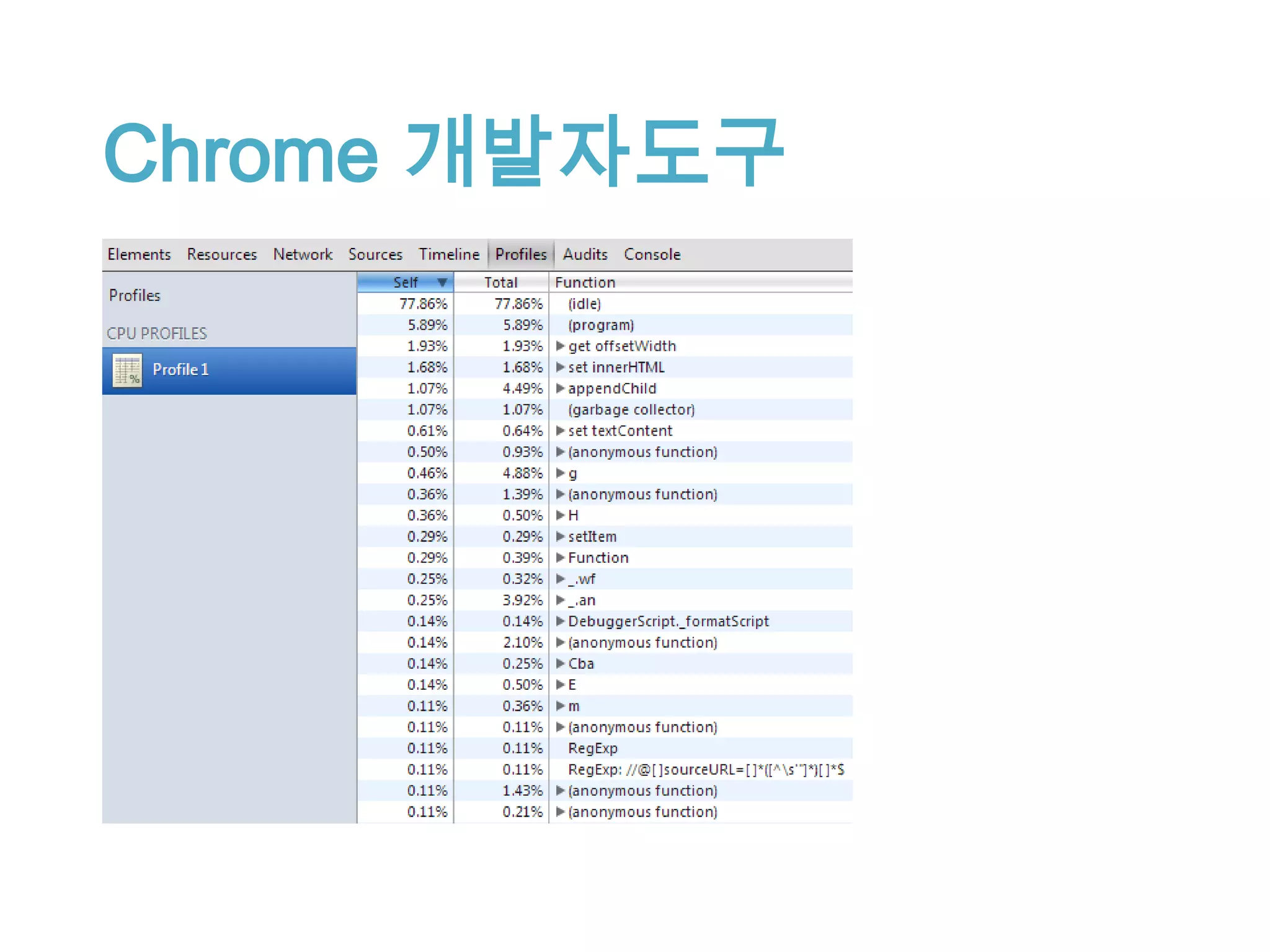Select the Profiles tab
1270x952 pixels.
(x=521, y=255)
